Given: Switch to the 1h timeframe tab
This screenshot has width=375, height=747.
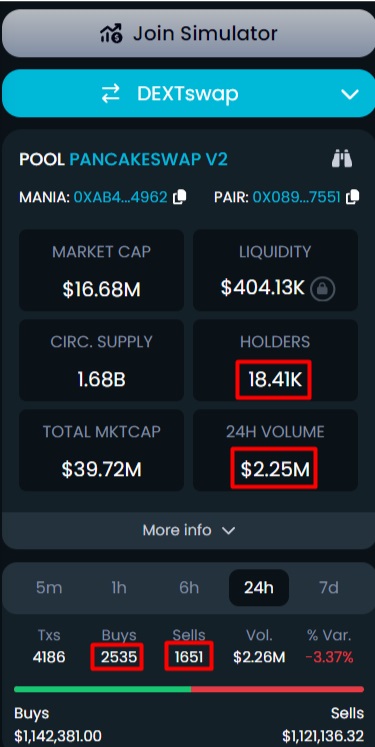Looking at the screenshot, I should tap(119, 587).
